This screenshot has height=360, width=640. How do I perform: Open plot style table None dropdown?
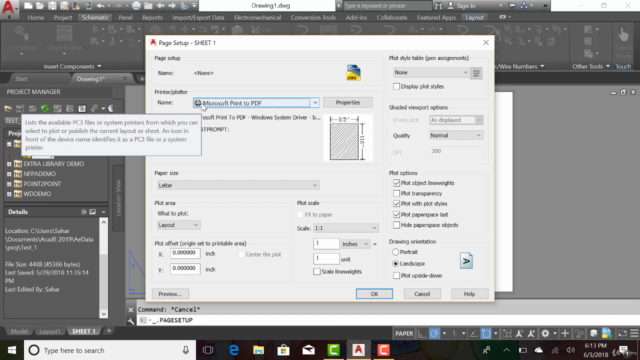tap(431, 72)
